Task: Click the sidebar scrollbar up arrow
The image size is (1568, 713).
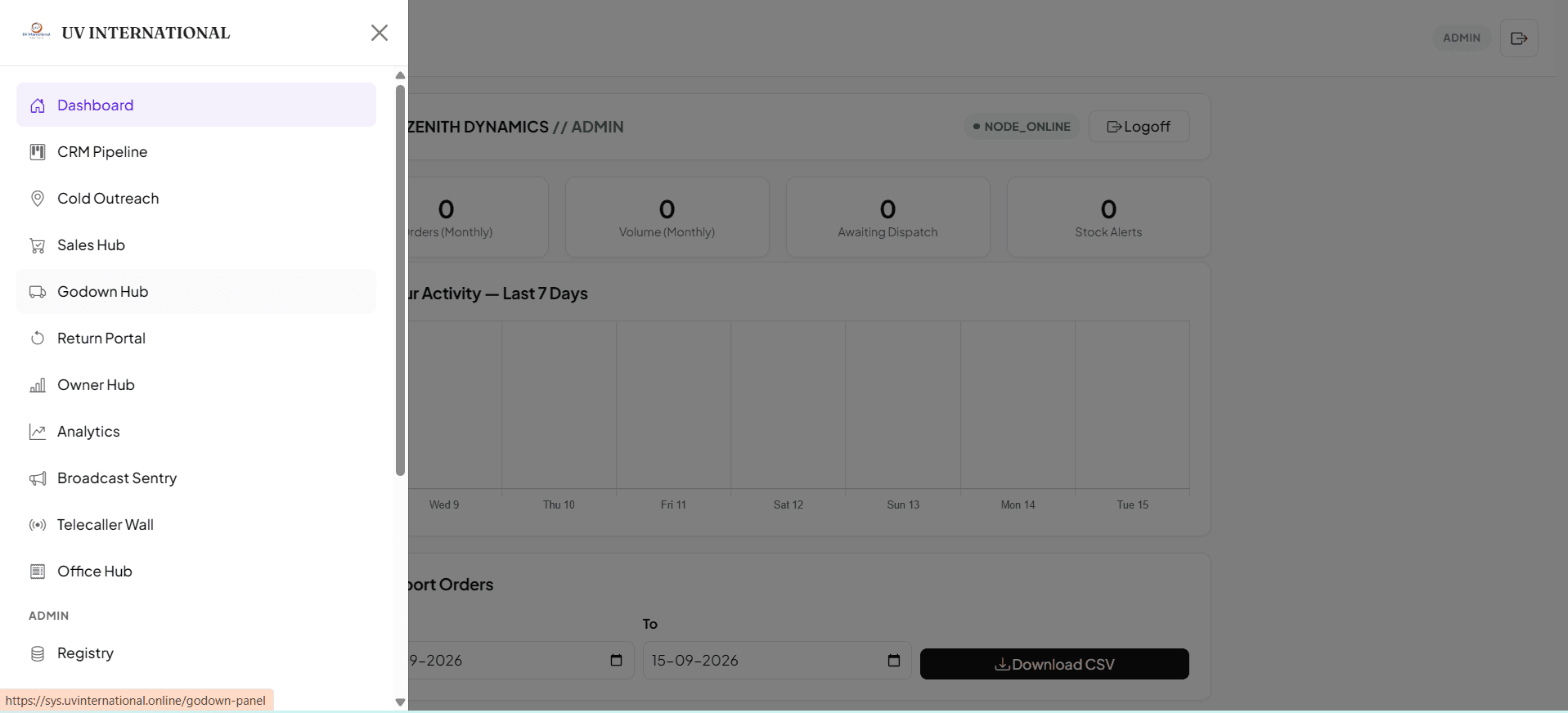Action: pos(400,75)
